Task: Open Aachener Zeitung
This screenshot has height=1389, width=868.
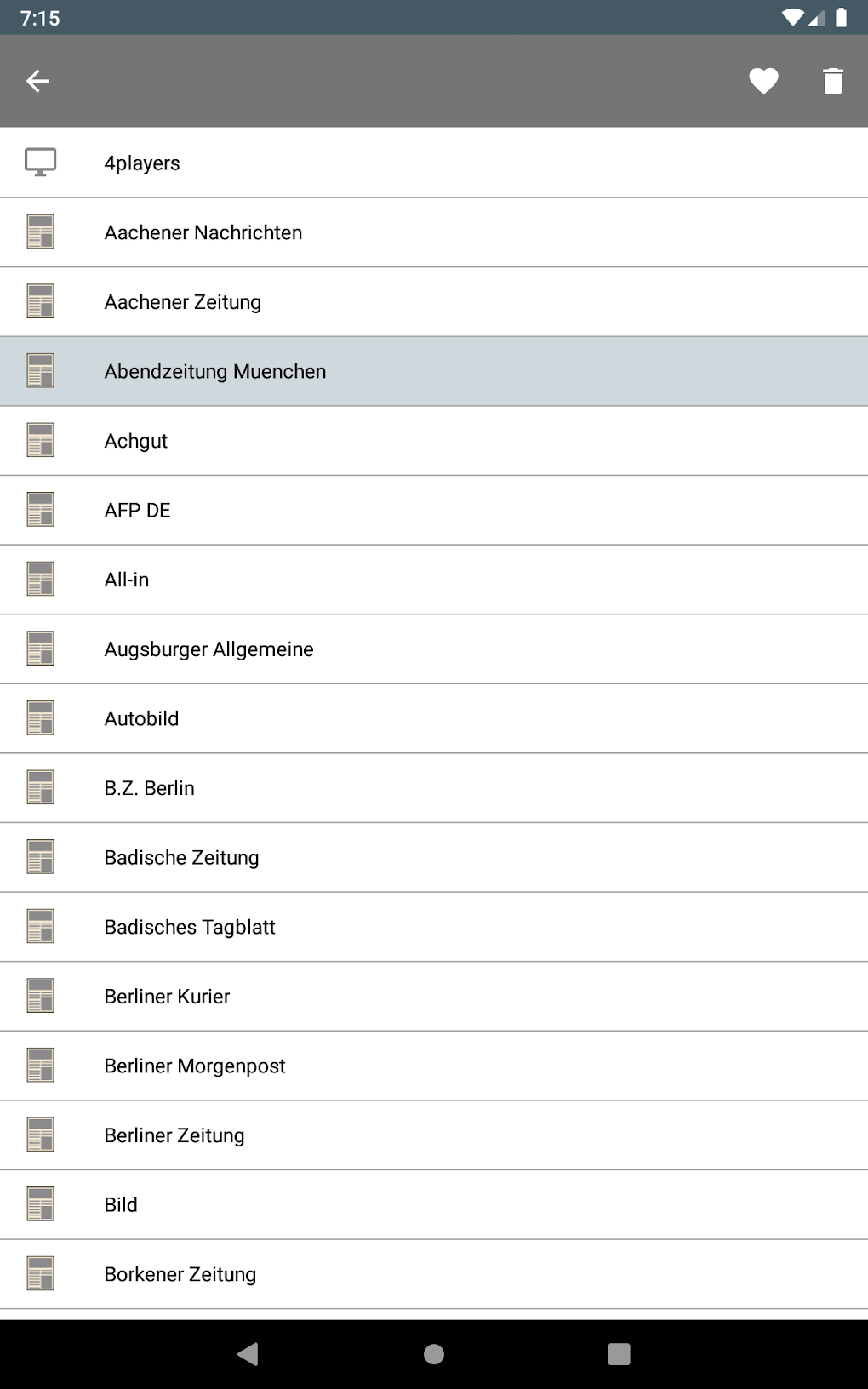Action: [183, 302]
